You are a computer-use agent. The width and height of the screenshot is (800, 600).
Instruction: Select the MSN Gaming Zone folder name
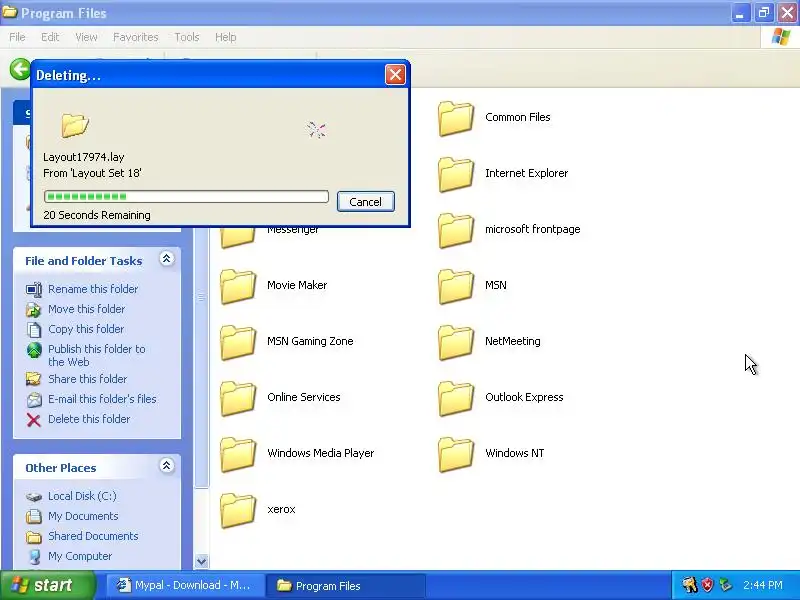click(310, 341)
